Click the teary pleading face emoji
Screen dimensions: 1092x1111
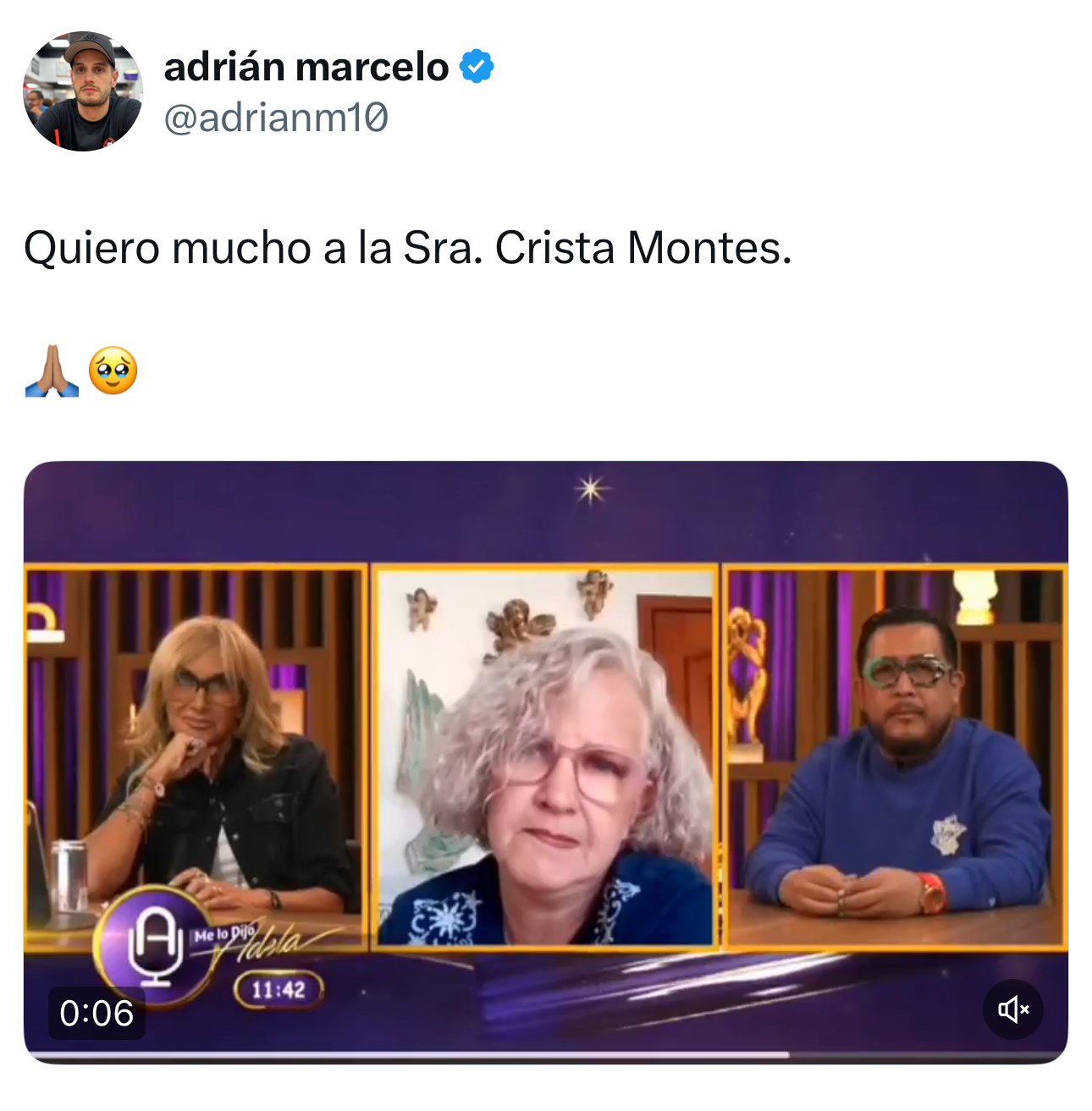[x=113, y=371]
